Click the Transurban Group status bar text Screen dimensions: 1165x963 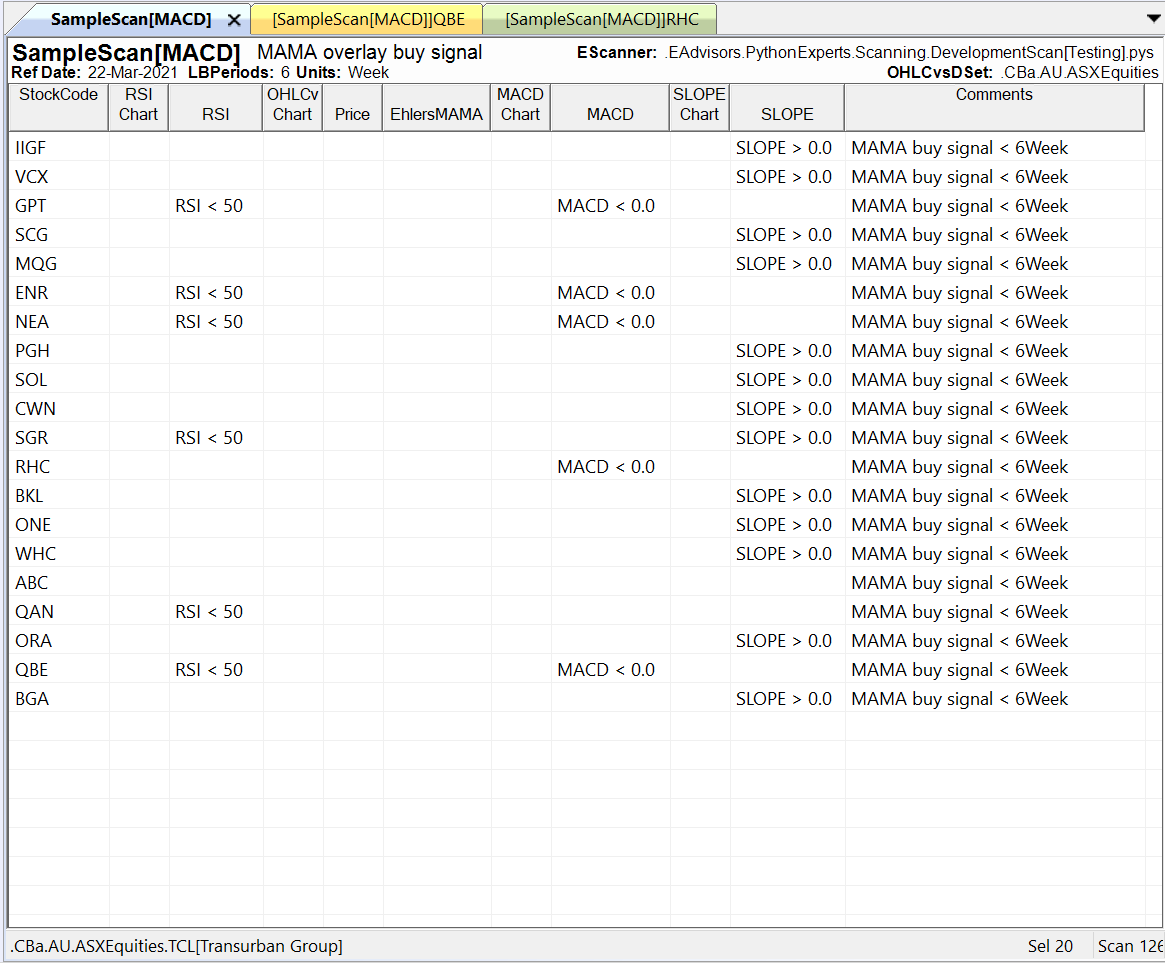point(176,946)
